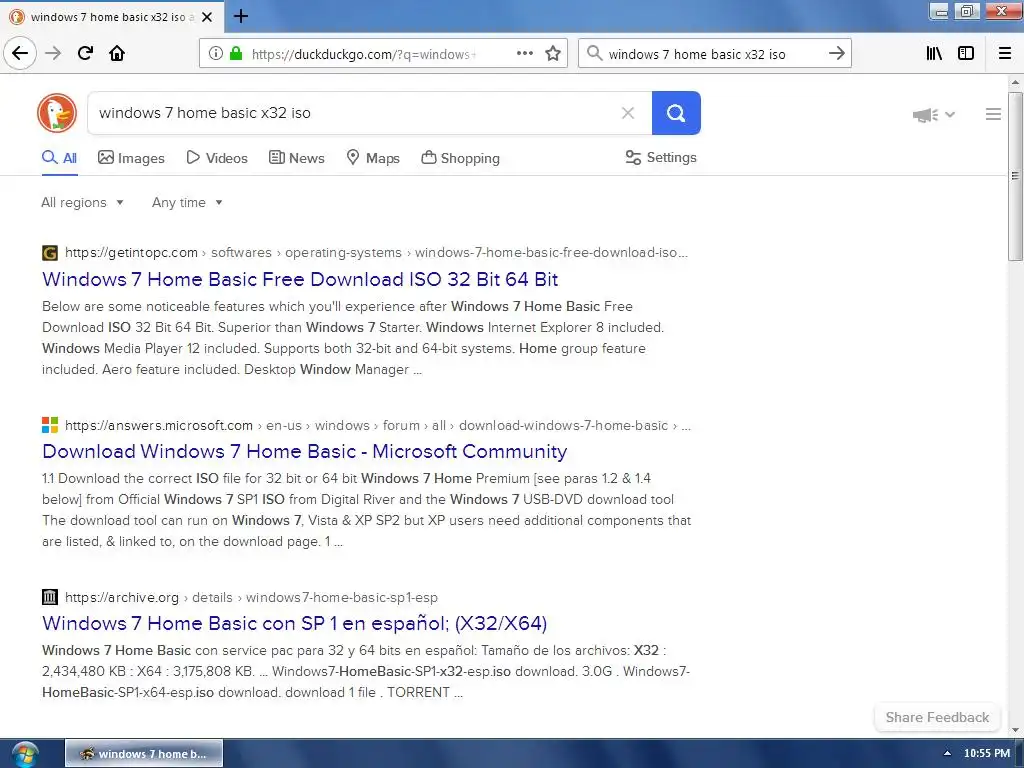This screenshot has height=768, width=1024.
Task: Open the Library bookshelf icon
Action: pyautogui.click(x=934, y=54)
